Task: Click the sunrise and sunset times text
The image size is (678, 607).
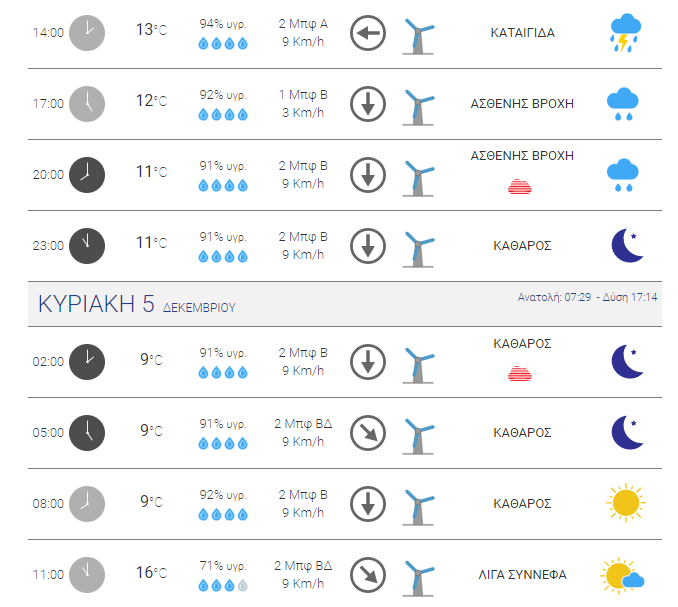Action: tap(588, 297)
